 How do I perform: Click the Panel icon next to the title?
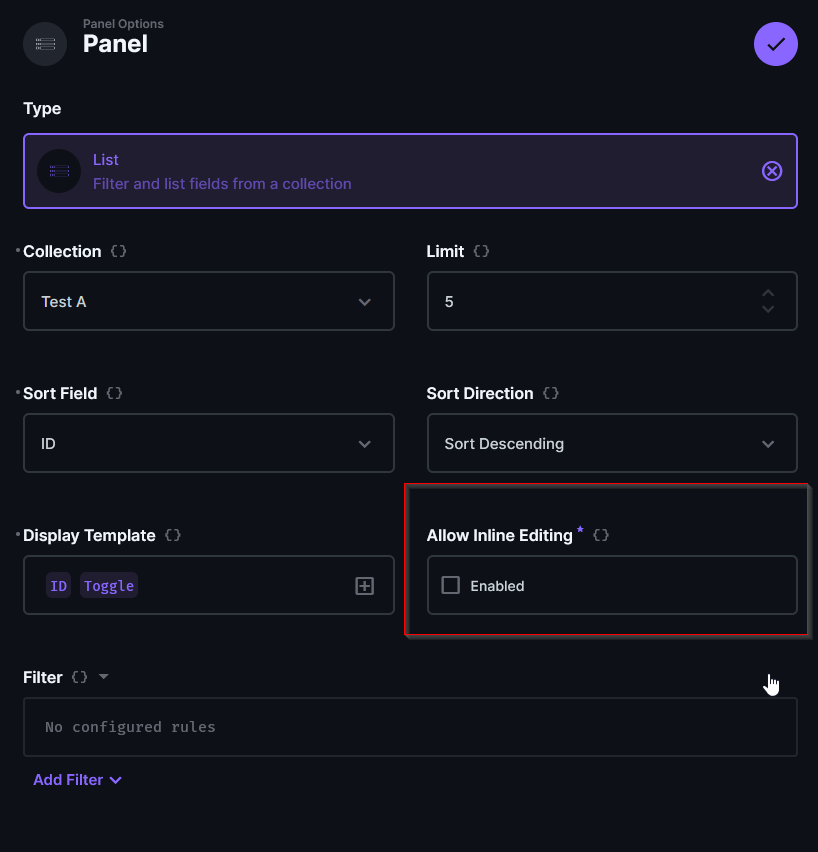click(44, 43)
